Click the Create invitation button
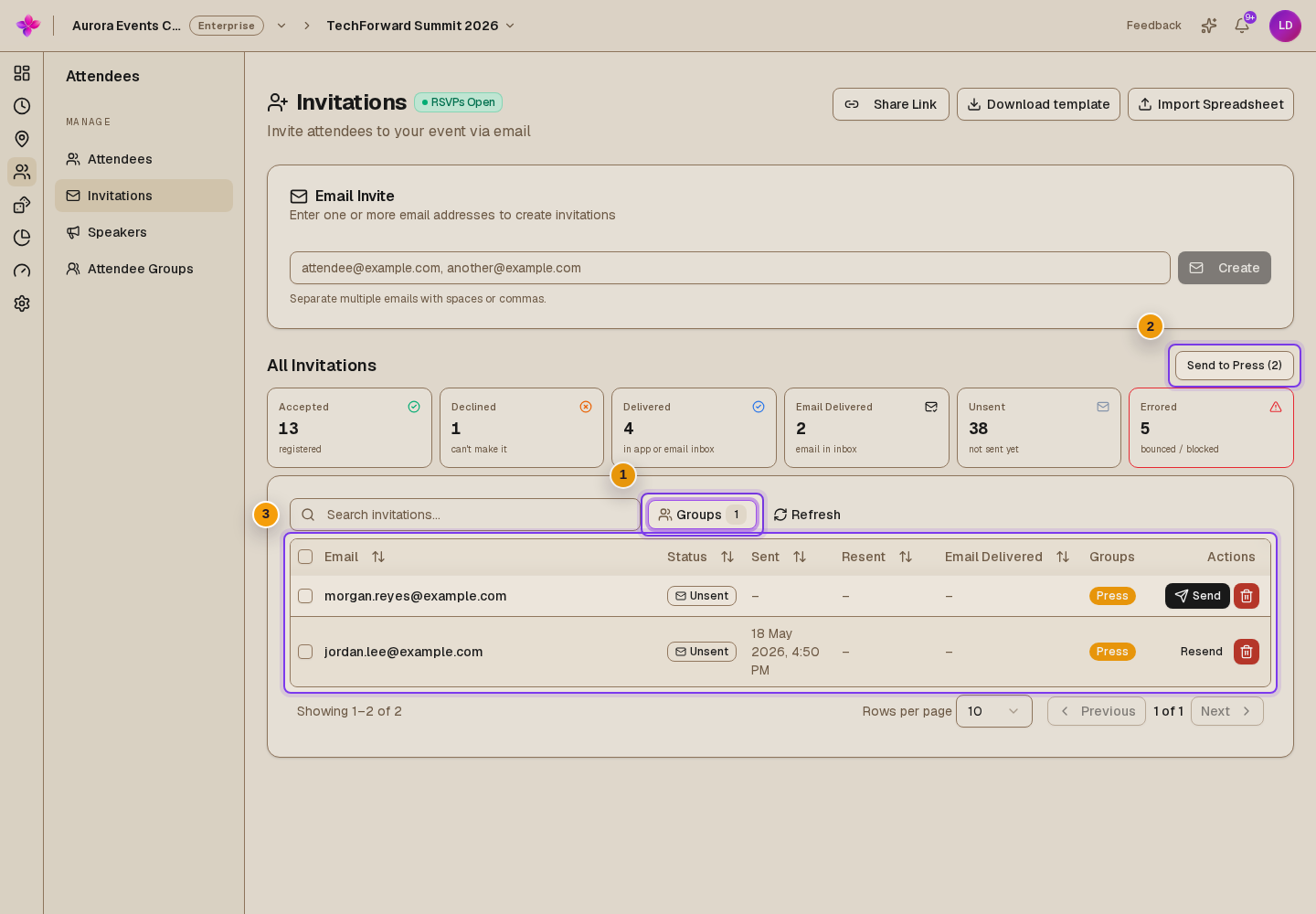This screenshot has width=1316, height=914. (x=1225, y=268)
